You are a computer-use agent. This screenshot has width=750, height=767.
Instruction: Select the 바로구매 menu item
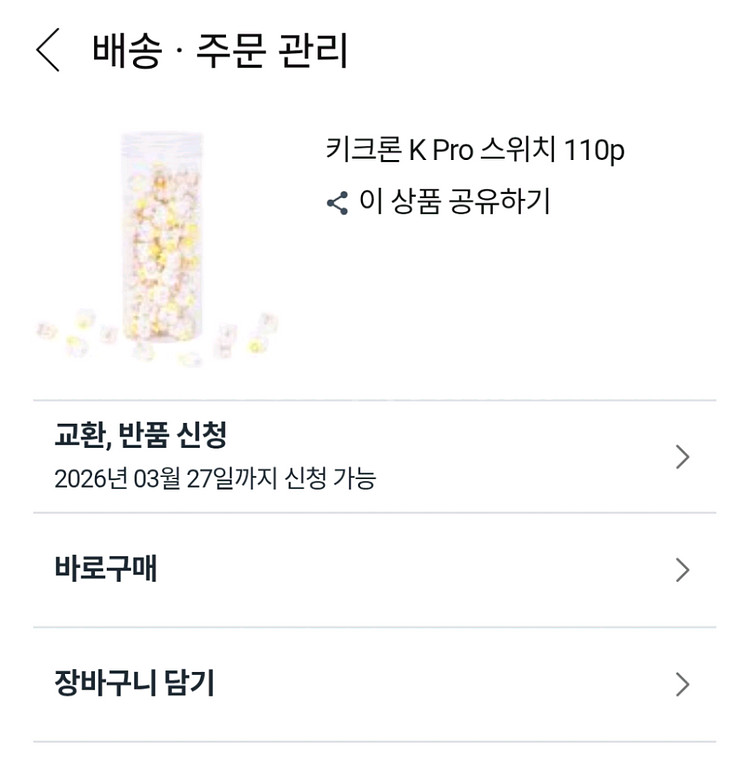pyautogui.click(x=106, y=570)
